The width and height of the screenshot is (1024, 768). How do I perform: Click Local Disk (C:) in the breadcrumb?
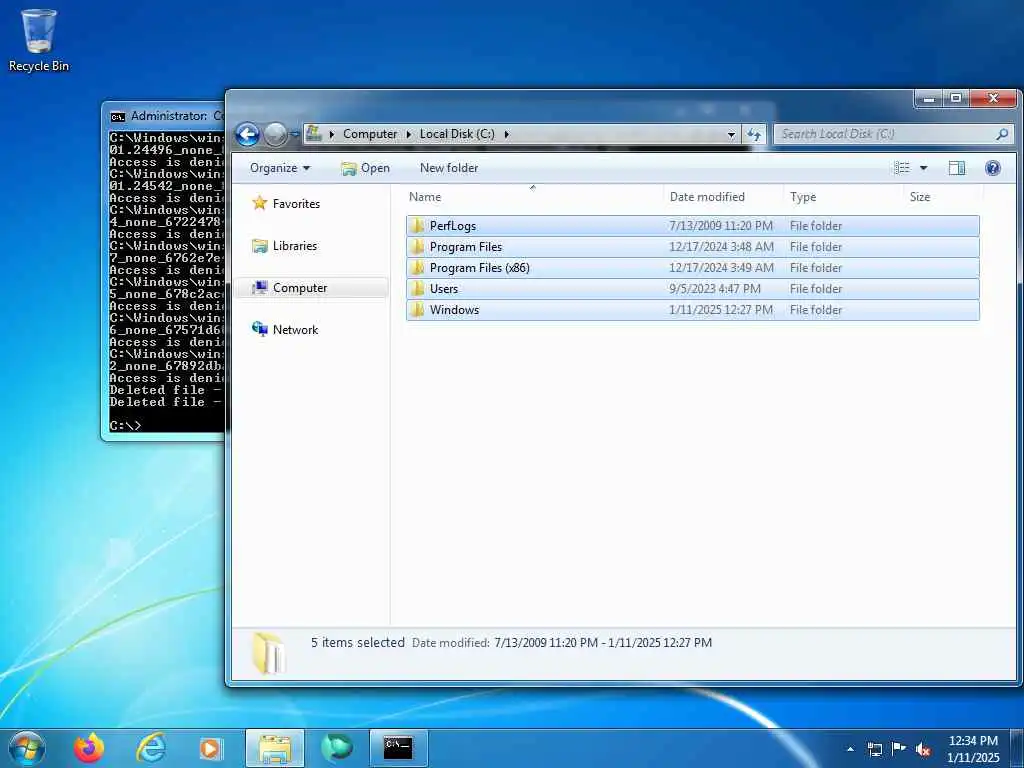[x=457, y=134]
